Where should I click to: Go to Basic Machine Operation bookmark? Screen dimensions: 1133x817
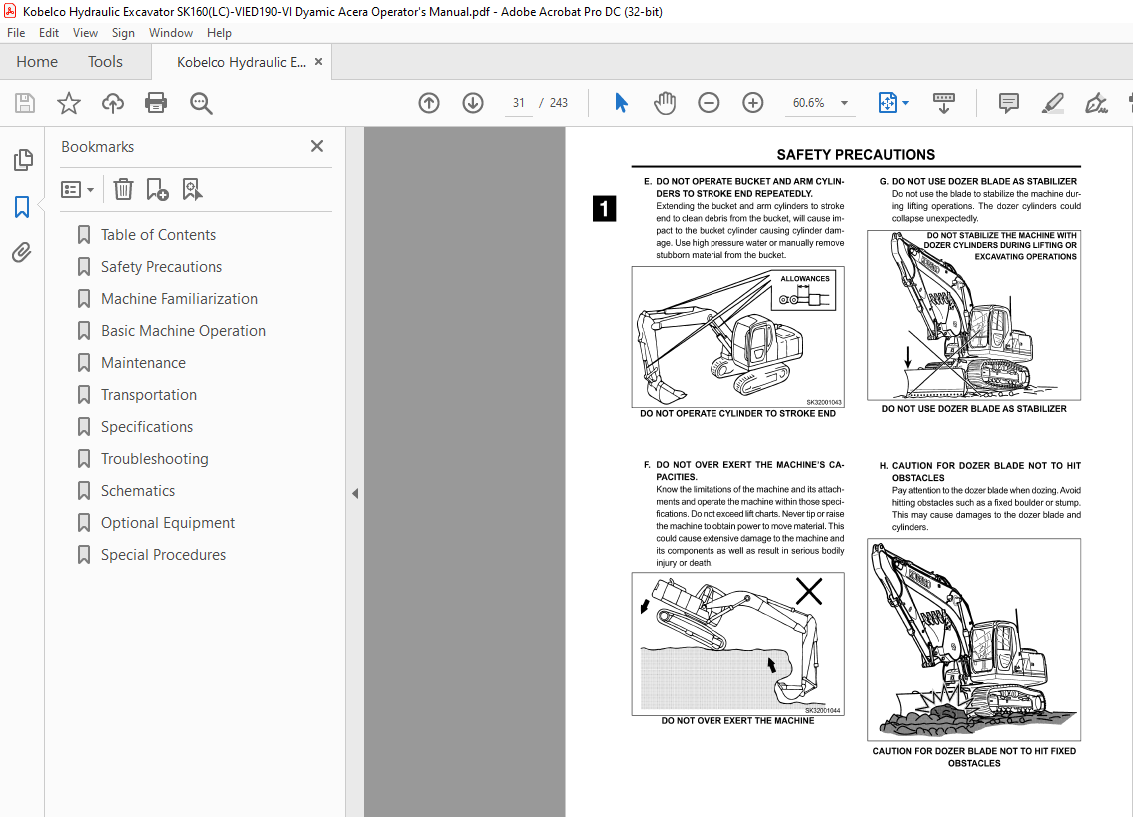[x=184, y=331]
